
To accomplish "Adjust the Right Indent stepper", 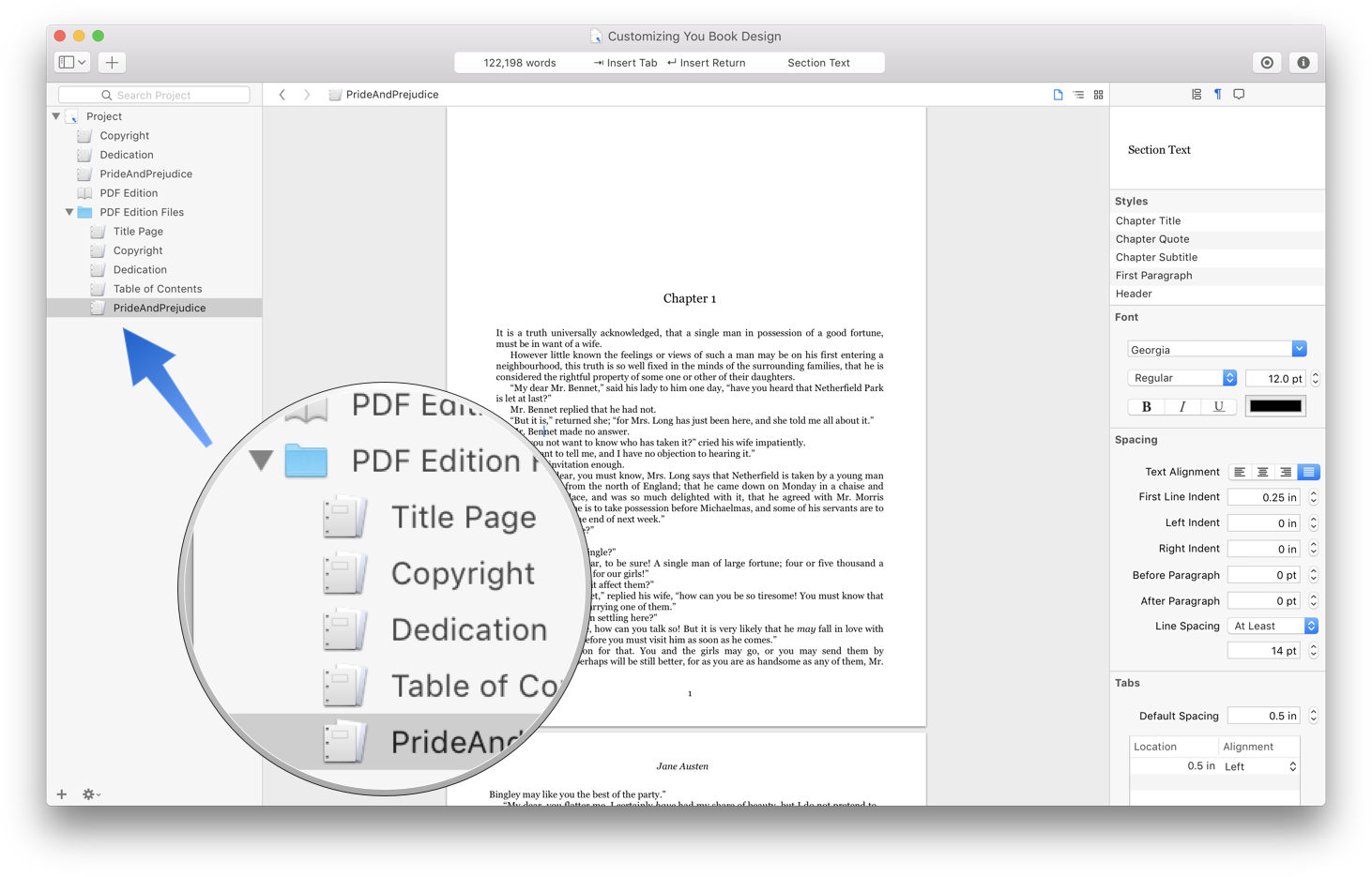I will pyautogui.click(x=1313, y=549).
